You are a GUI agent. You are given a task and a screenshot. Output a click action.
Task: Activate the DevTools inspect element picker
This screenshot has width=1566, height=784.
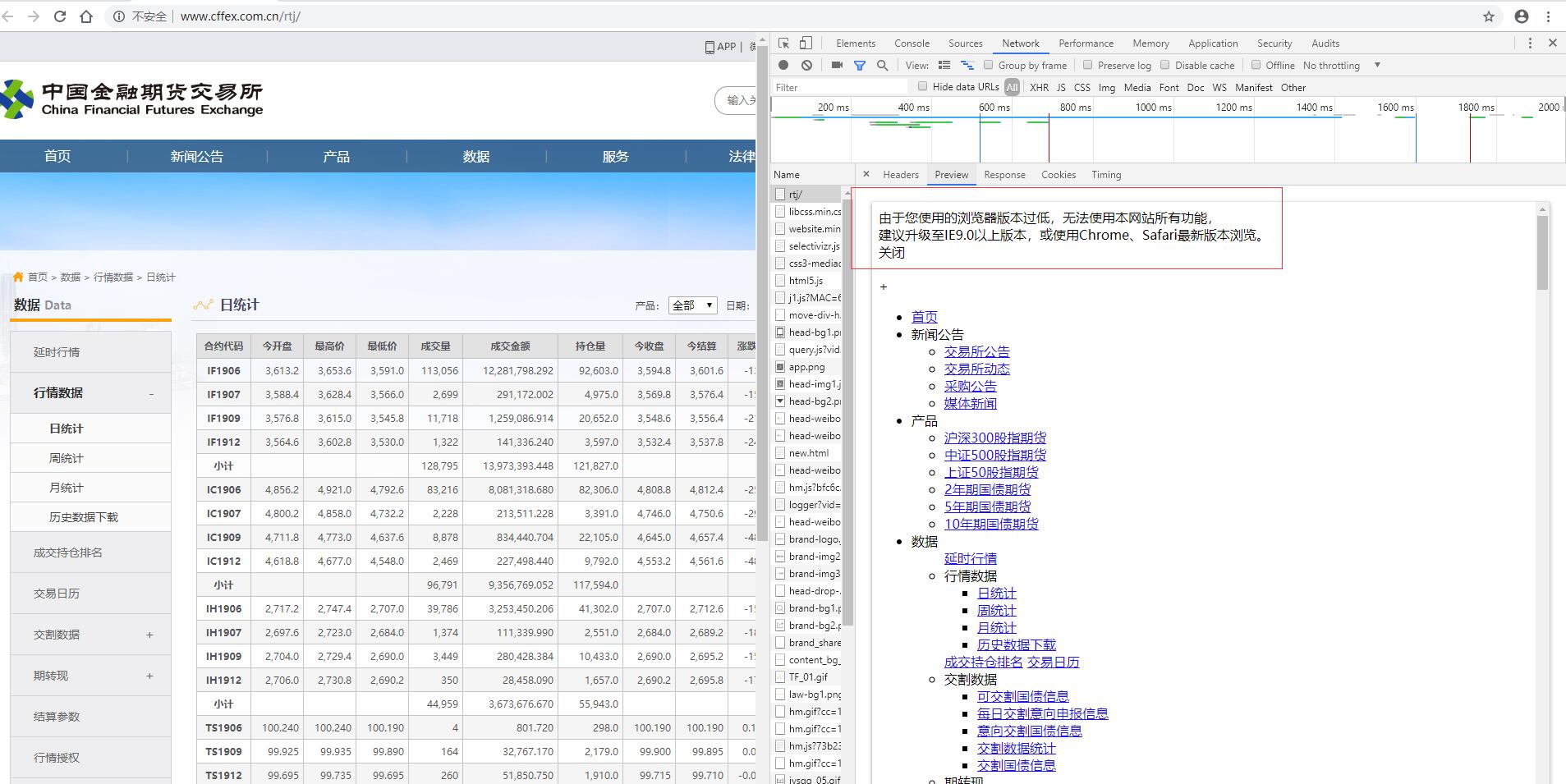pyautogui.click(x=784, y=44)
